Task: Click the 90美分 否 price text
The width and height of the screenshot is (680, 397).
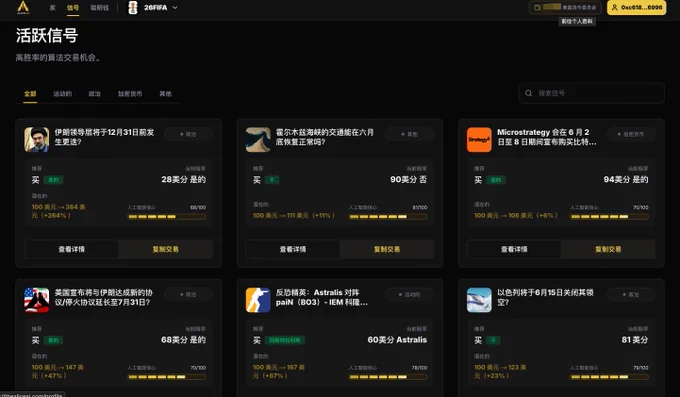Action: pyautogui.click(x=409, y=180)
